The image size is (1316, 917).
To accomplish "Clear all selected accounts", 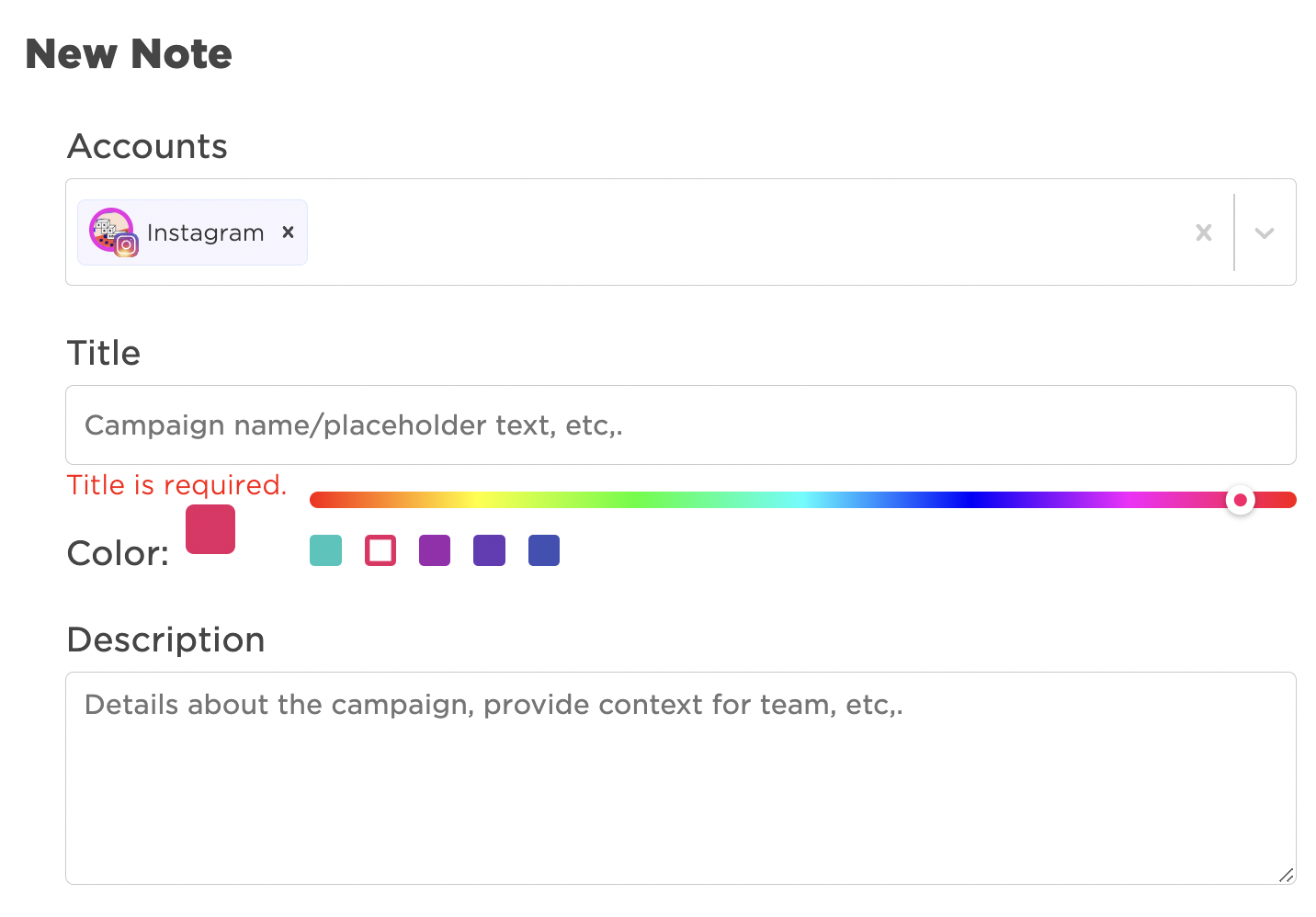I will pos(1203,232).
